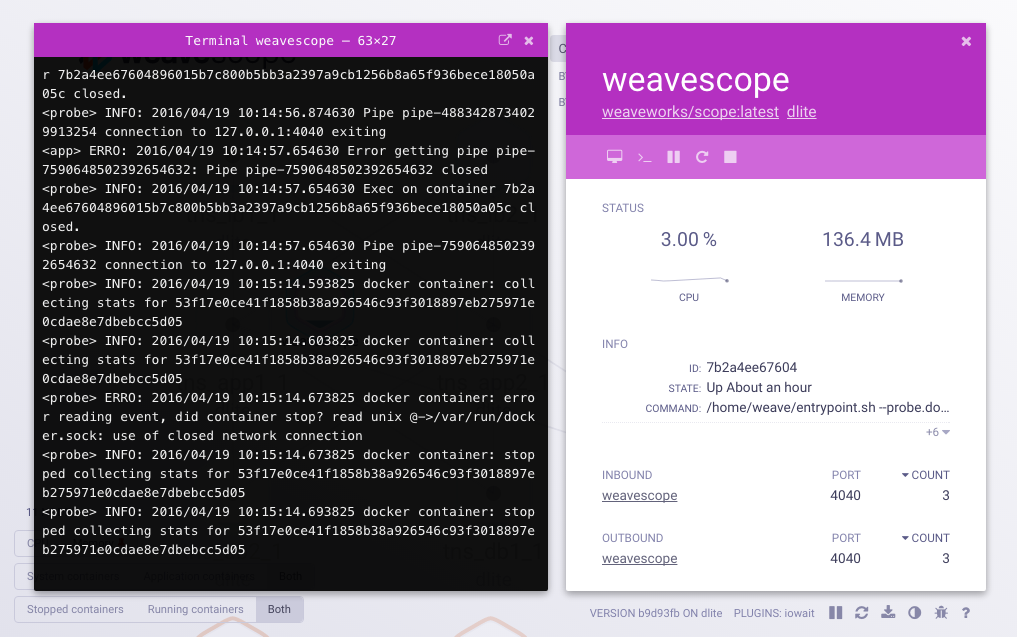Switch to Running containers view
Screen dimensions: 1017x637
tap(193, 609)
